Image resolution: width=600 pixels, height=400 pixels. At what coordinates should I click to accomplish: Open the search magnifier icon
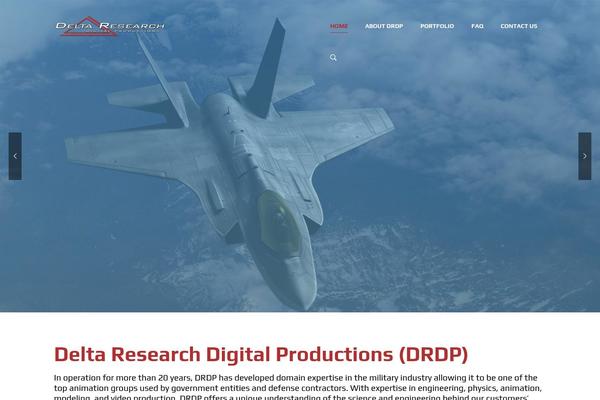point(333,57)
